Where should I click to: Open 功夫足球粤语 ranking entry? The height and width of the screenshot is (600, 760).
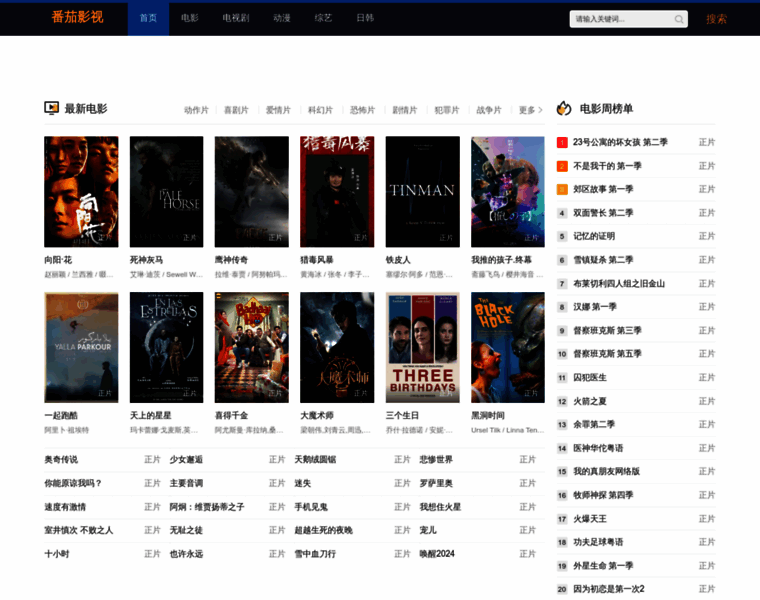598,542
